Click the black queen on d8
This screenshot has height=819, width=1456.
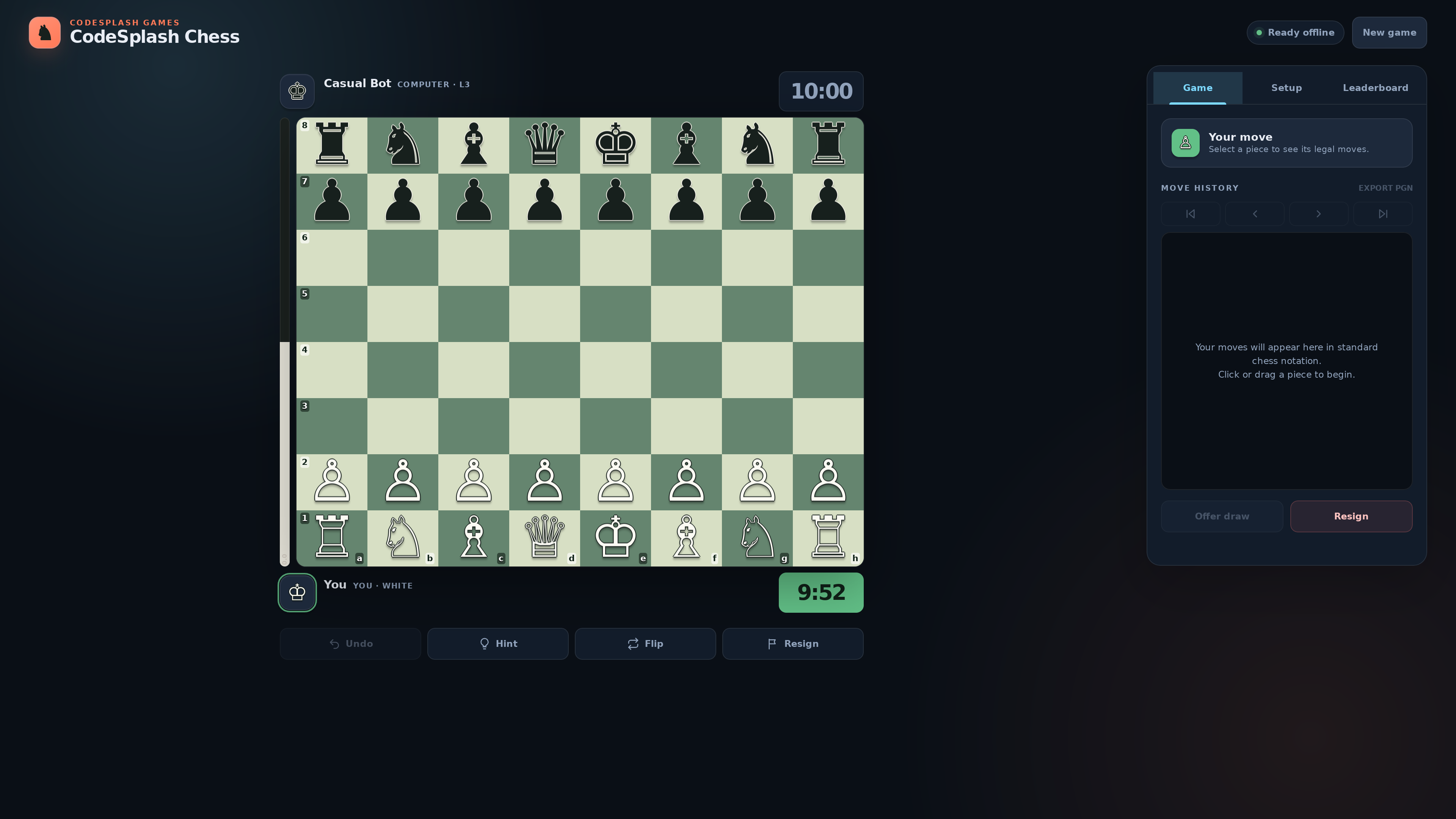pos(544,145)
